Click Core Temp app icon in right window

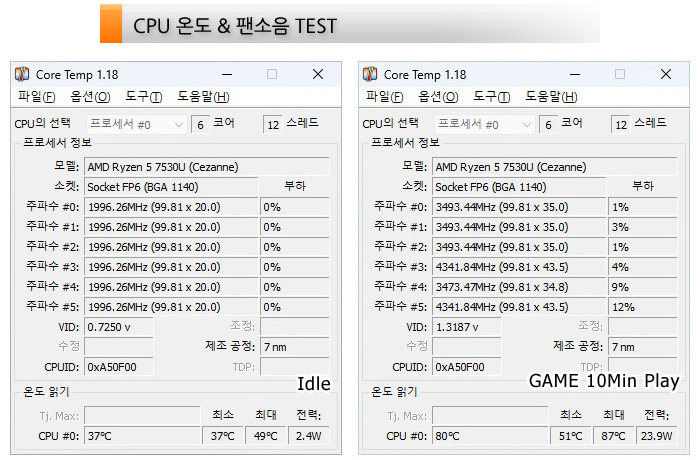[370, 74]
